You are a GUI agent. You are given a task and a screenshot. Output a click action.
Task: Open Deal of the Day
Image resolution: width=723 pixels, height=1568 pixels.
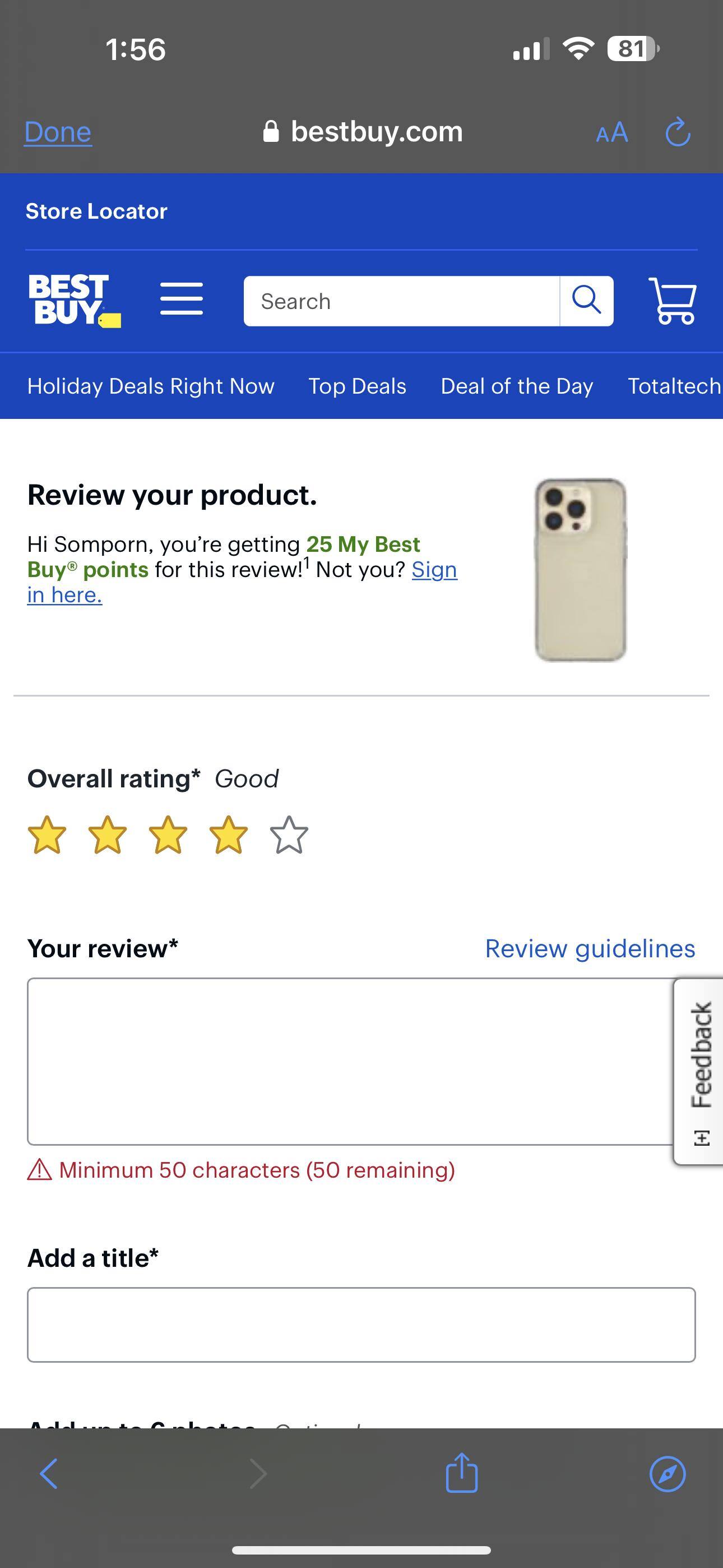coord(516,386)
